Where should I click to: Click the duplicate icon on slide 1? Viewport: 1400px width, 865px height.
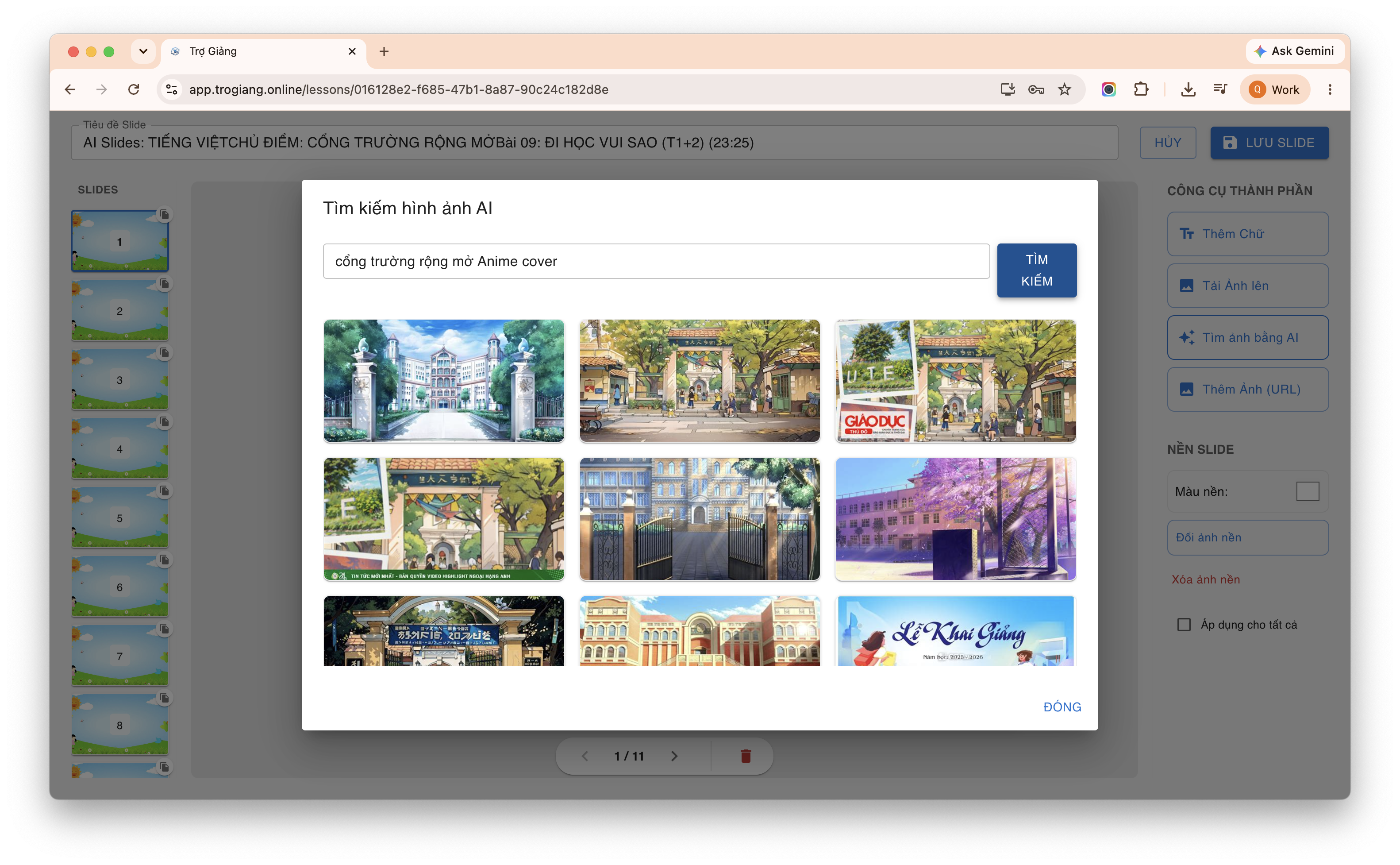click(164, 215)
